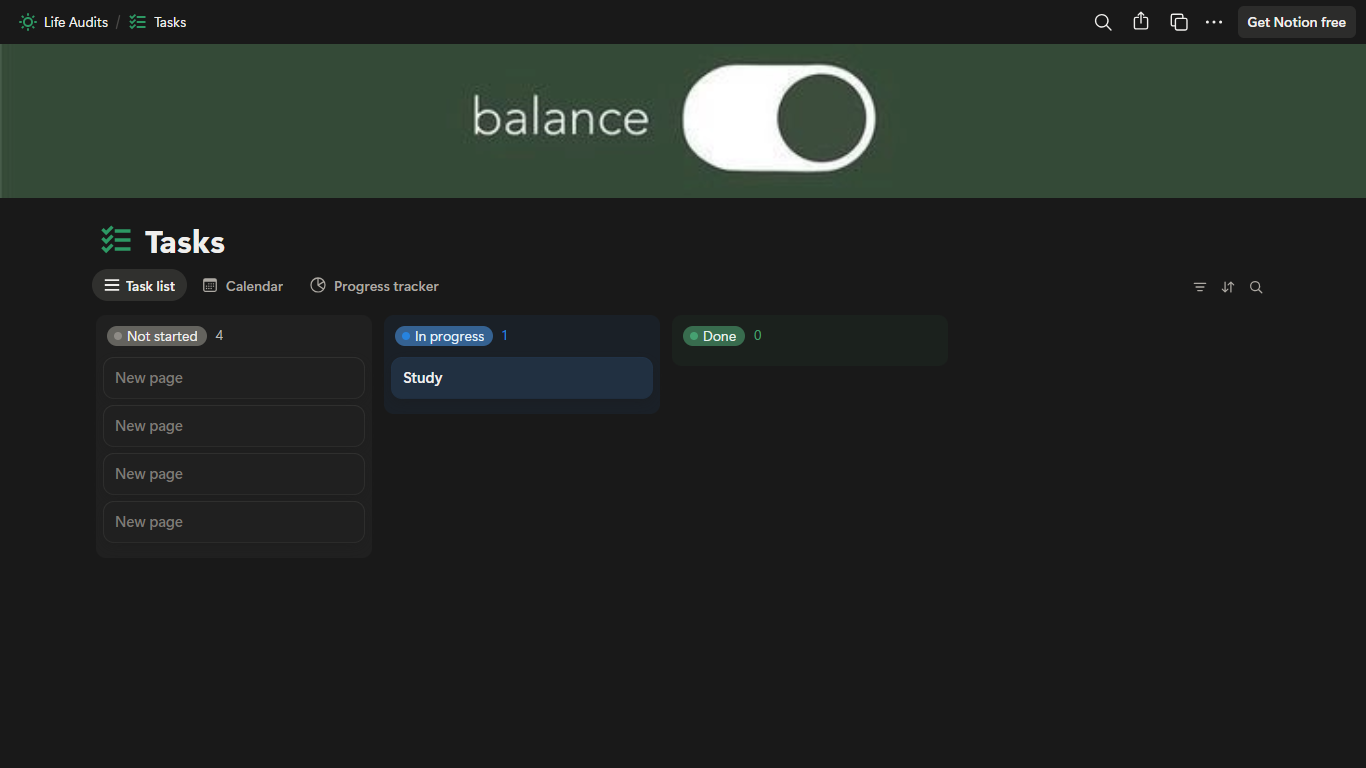Open the Study task card
Viewport: 1366px width, 768px height.
pyautogui.click(x=522, y=378)
